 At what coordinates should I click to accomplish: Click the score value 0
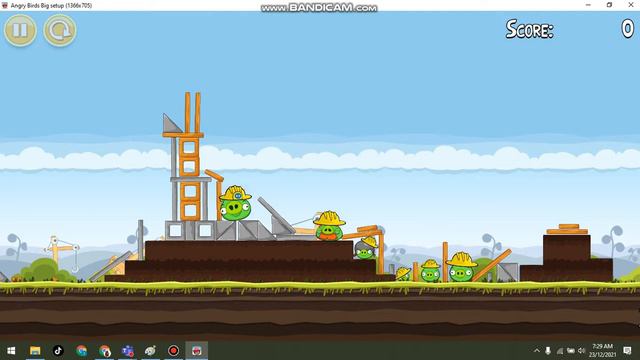628,29
